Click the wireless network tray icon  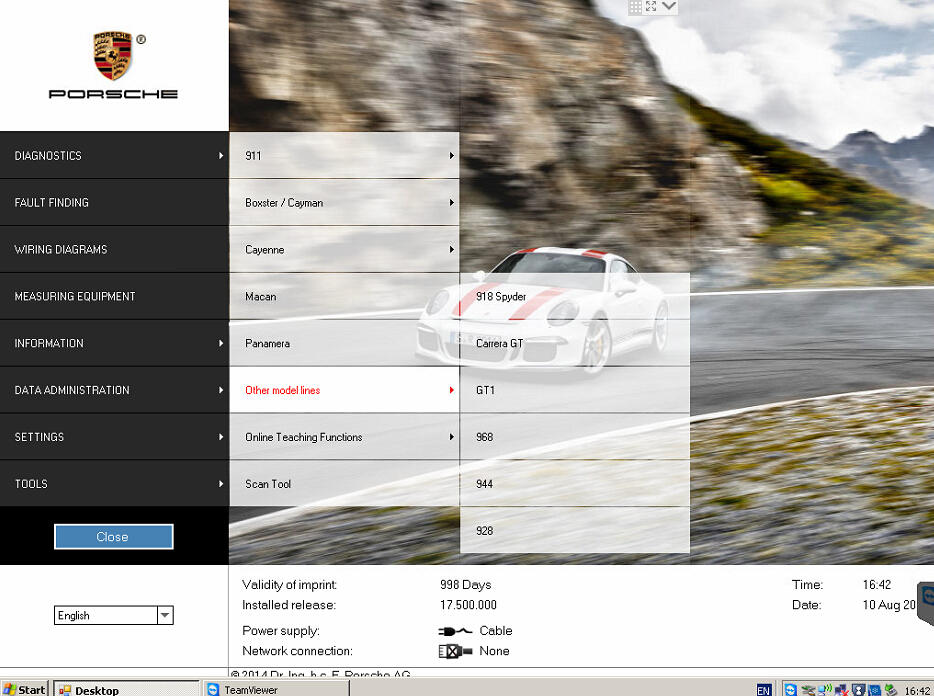click(825, 690)
